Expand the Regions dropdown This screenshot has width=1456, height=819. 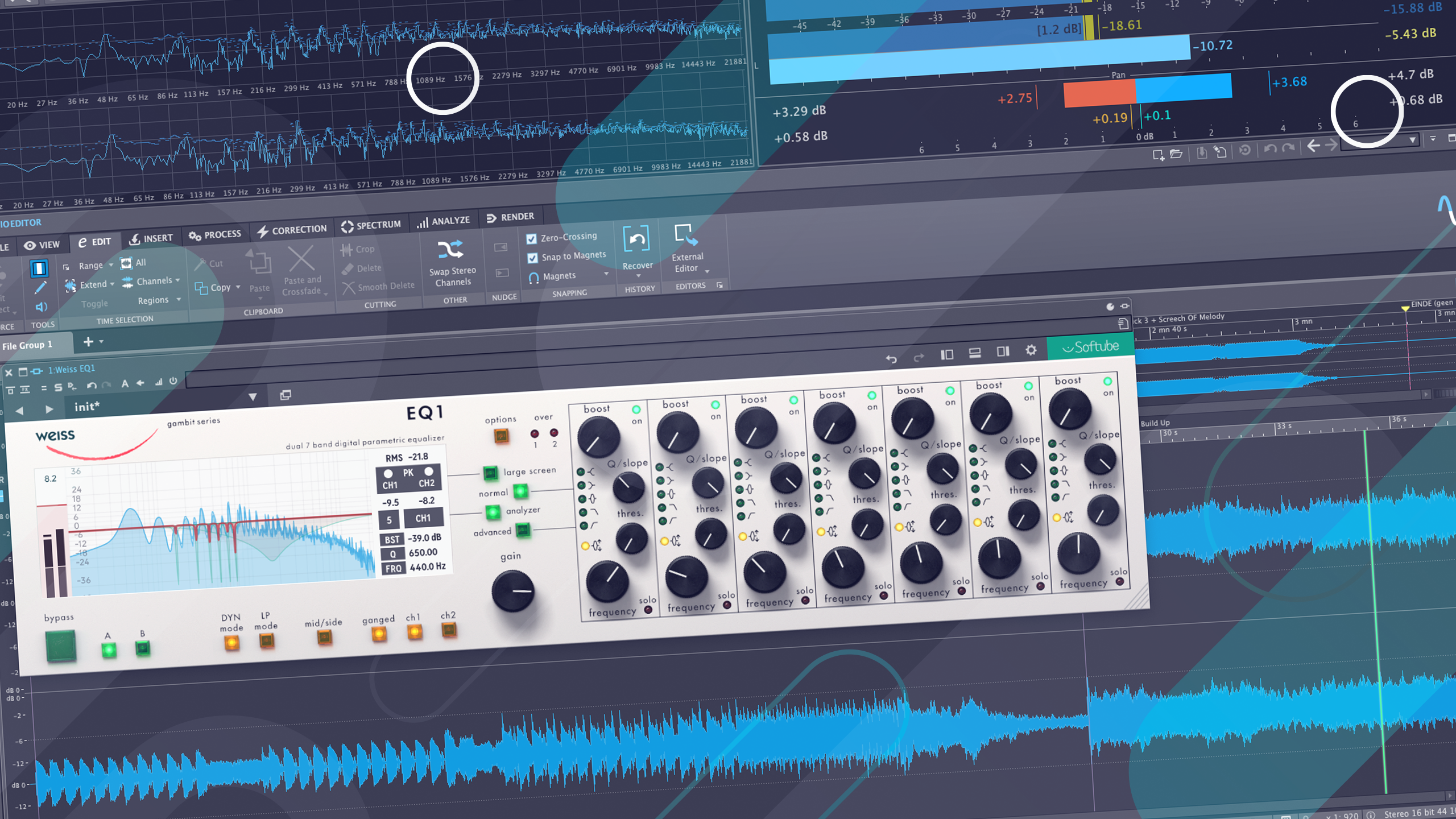pyautogui.click(x=179, y=299)
